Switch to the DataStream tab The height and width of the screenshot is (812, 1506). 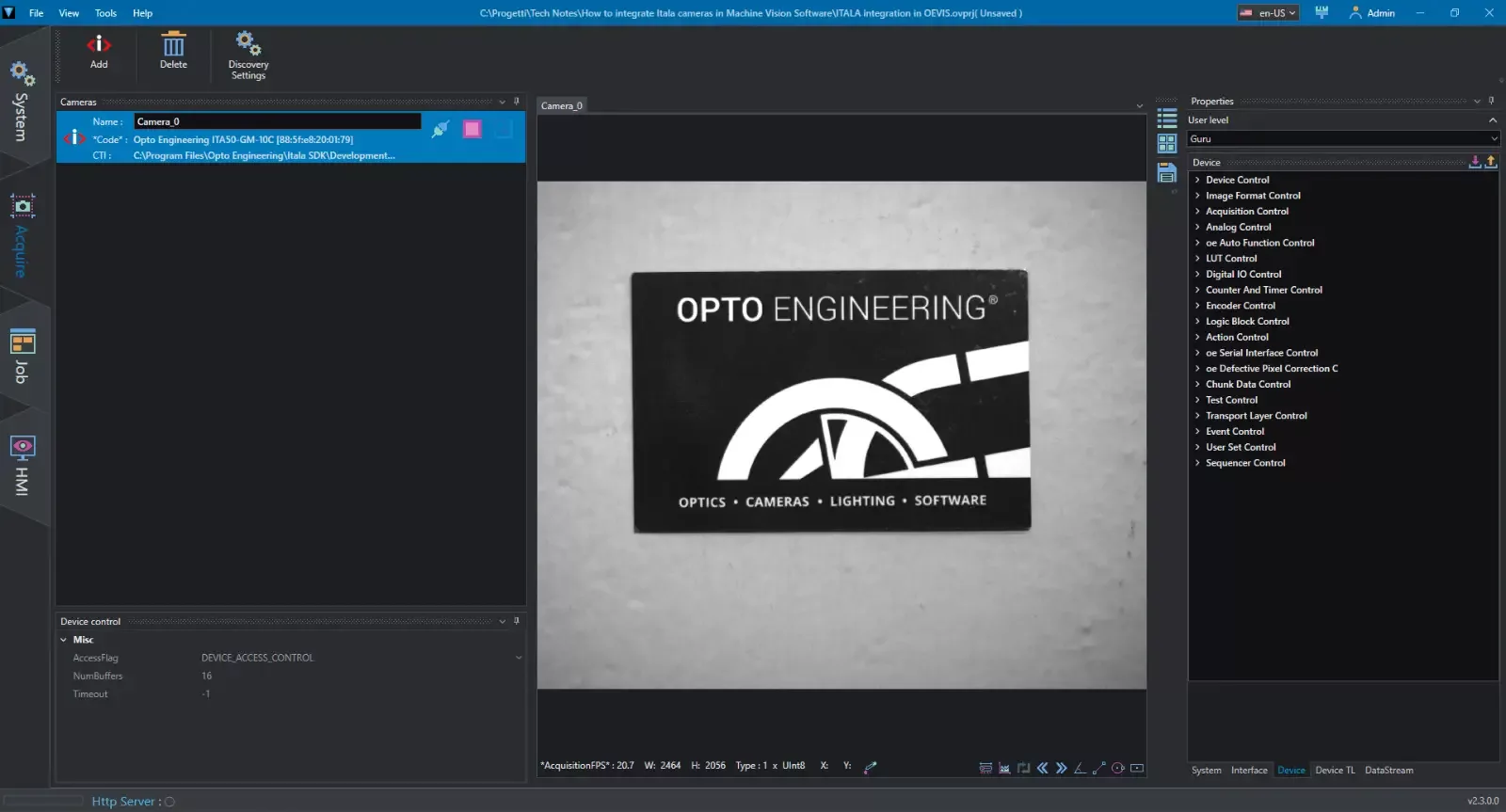[x=1388, y=771]
